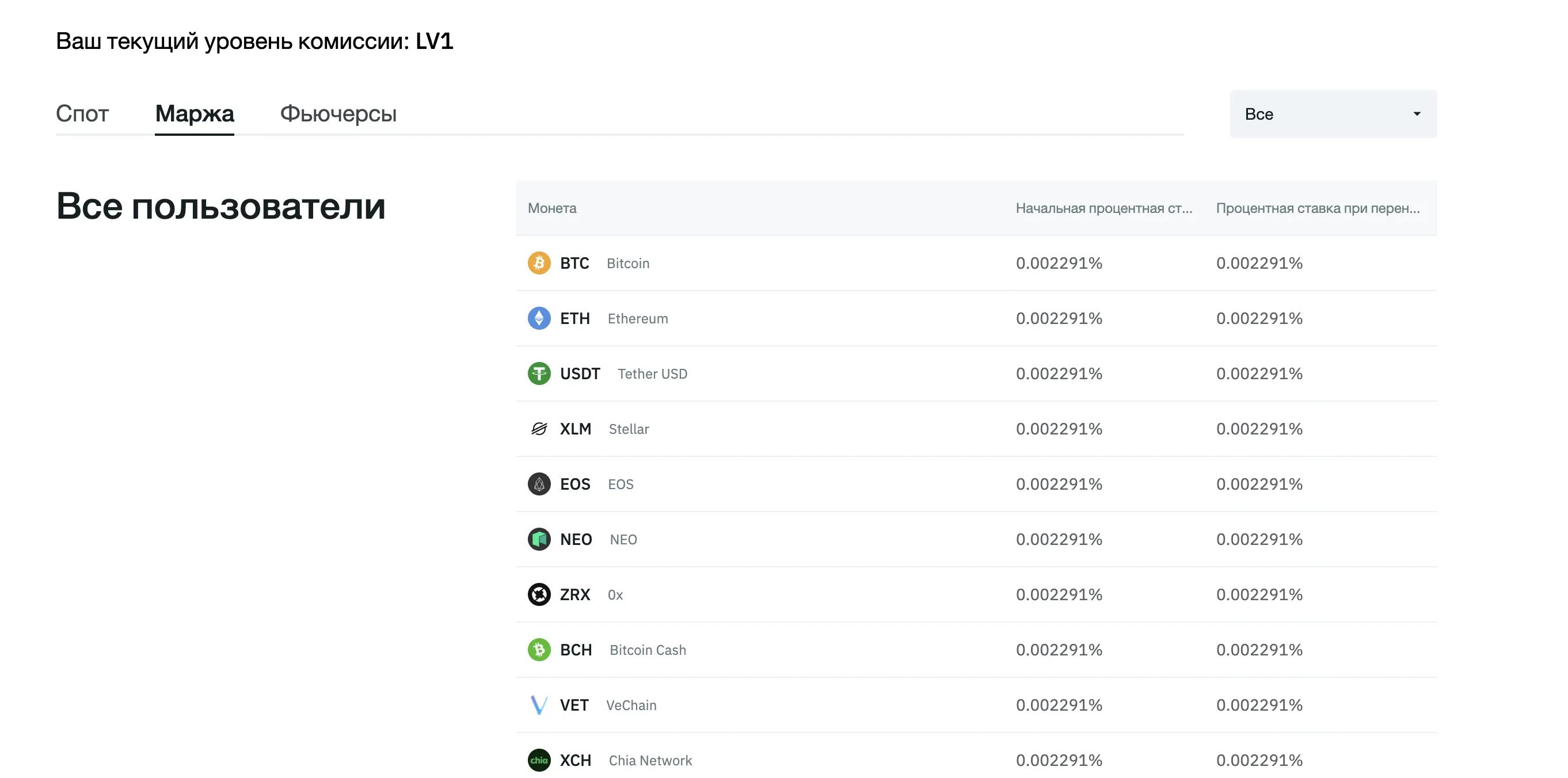Screen dimensions: 1568x778
Task: Click the Tether USDT coin icon
Action: pos(539,373)
